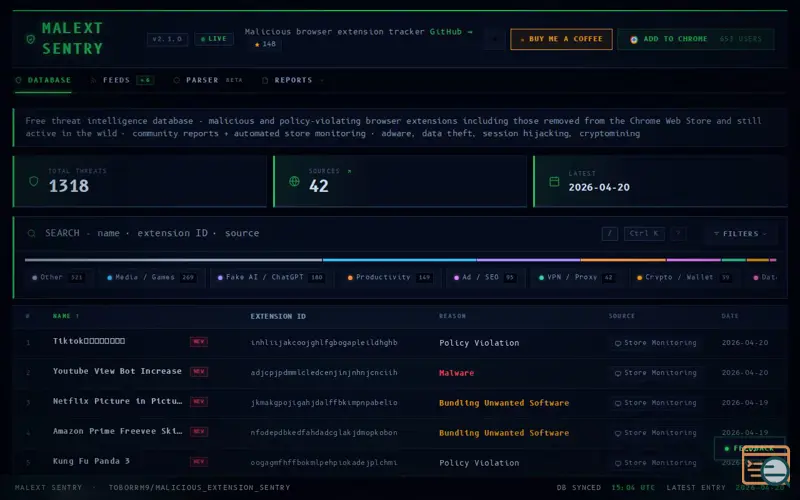Click the Feeds RSS icon
Image resolution: width=800 pixels, height=500 pixels.
click(93, 80)
